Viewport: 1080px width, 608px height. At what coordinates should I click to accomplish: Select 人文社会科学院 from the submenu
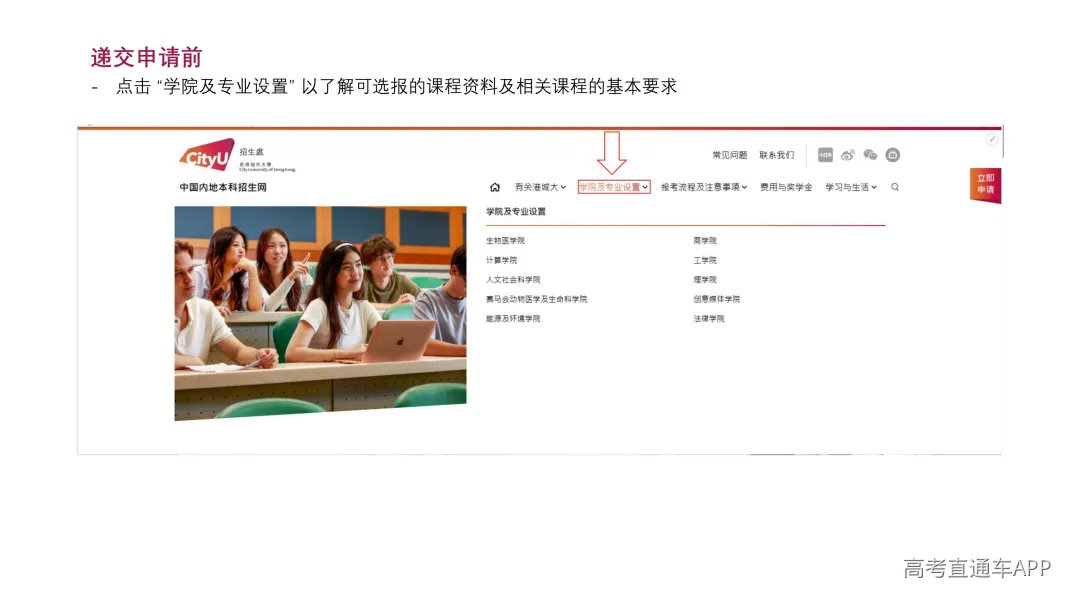click(x=513, y=280)
